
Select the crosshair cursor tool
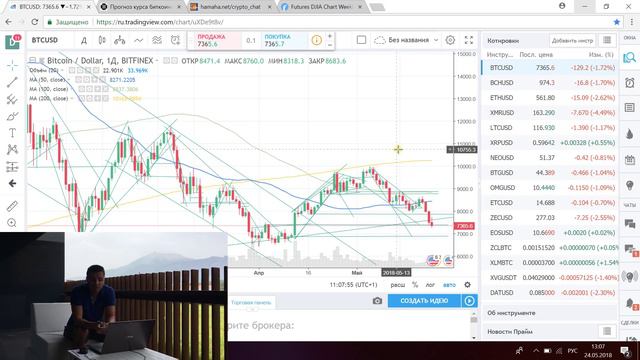pyautogui.click(x=12, y=65)
